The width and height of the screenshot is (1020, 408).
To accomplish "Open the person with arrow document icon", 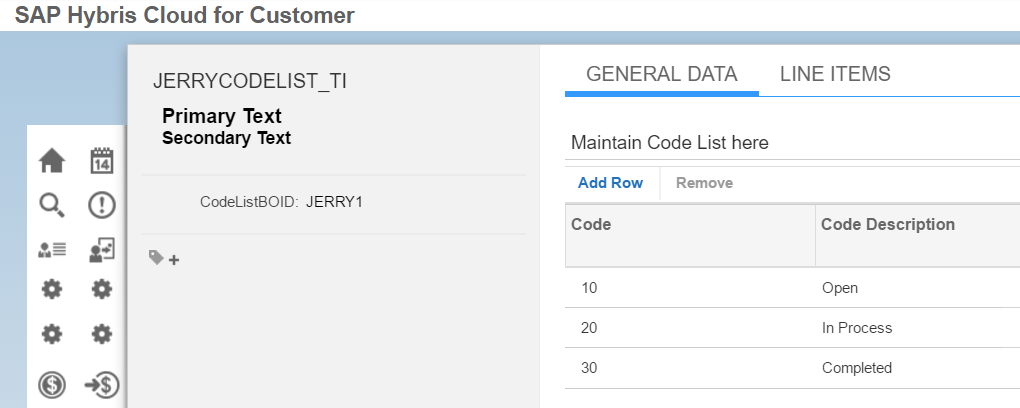I will (101, 250).
